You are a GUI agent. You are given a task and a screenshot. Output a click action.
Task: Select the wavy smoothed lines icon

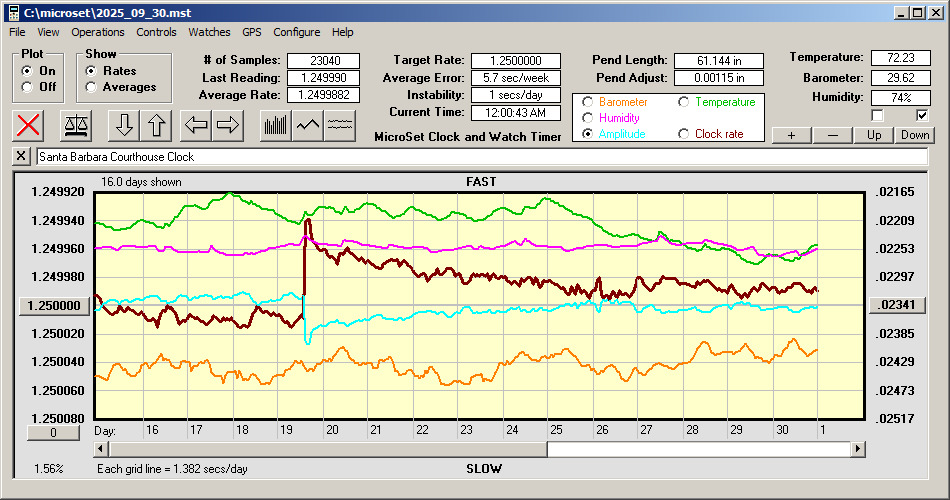(x=341, y=125)
